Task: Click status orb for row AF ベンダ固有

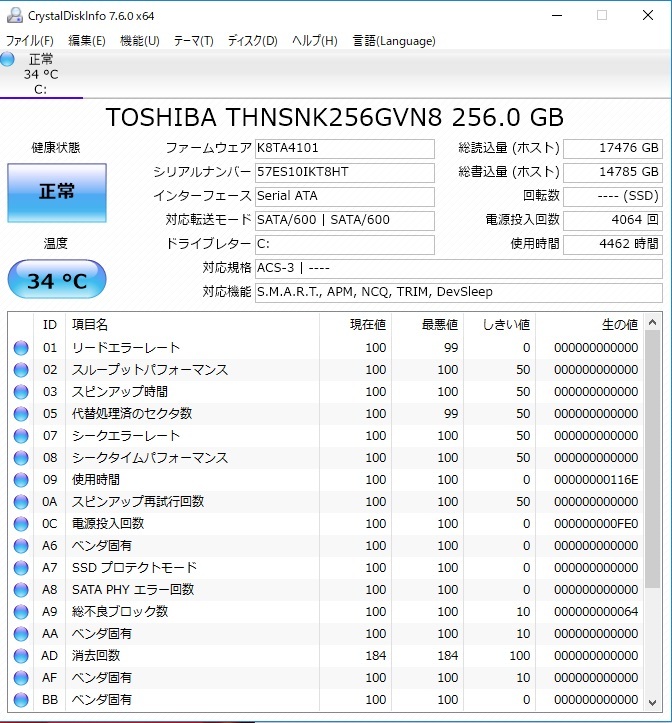Action: (x=21, y=678)
